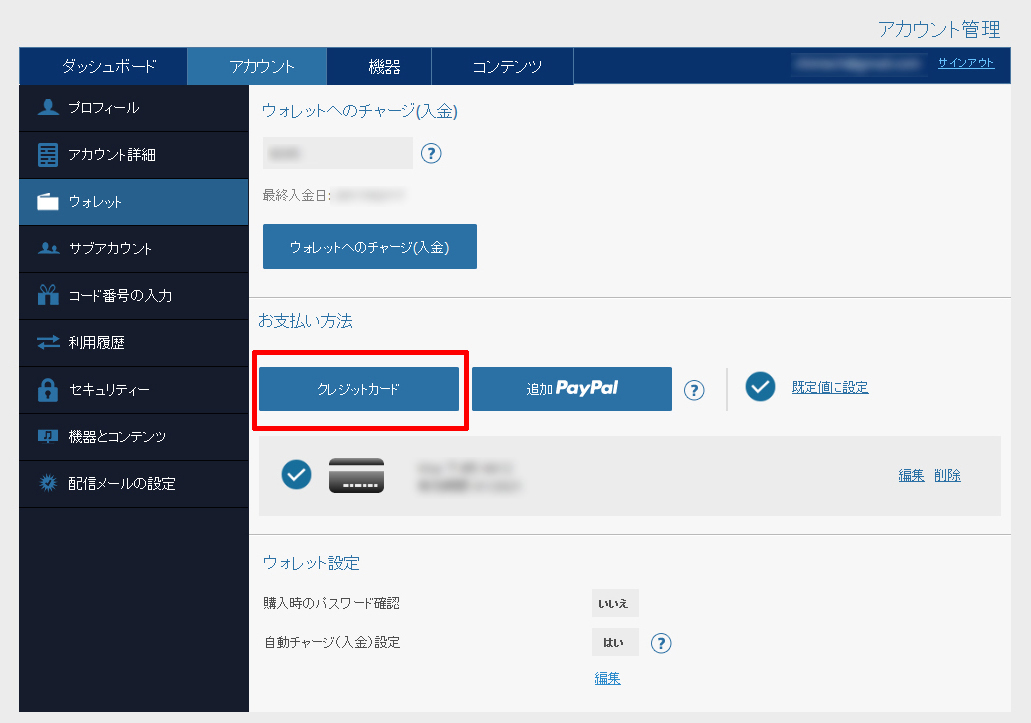Click 編集 link for saved card
The width and height of the screenshot is (1031, 723).
tap(911, 475)
